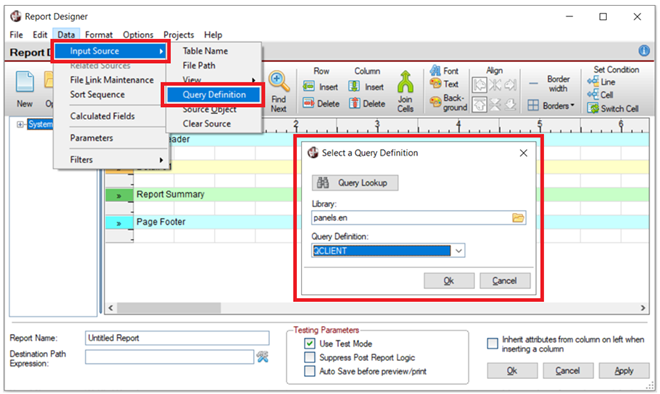The width and height of the screenshot is (660, 394).
Task: Click the destination path tools icon
Action: pyautogui.click(x=263, y=357)
